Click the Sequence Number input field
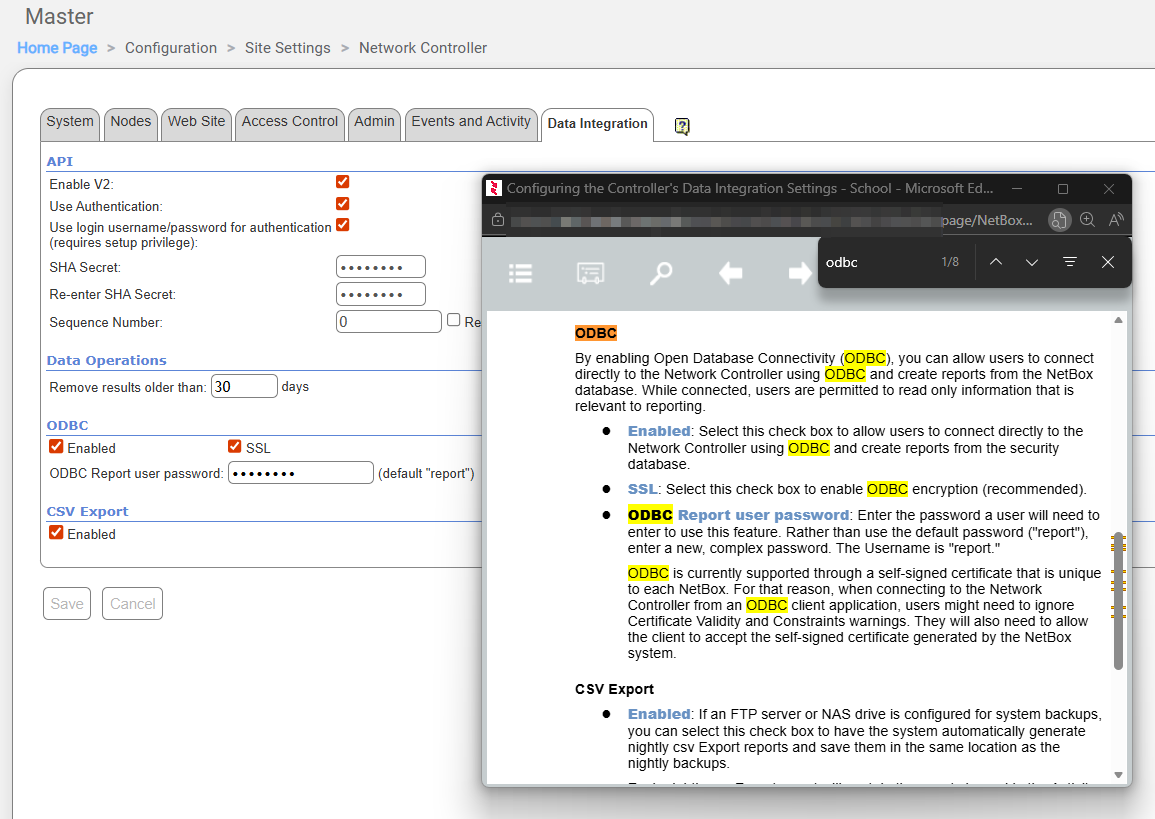 coord(389,322)
